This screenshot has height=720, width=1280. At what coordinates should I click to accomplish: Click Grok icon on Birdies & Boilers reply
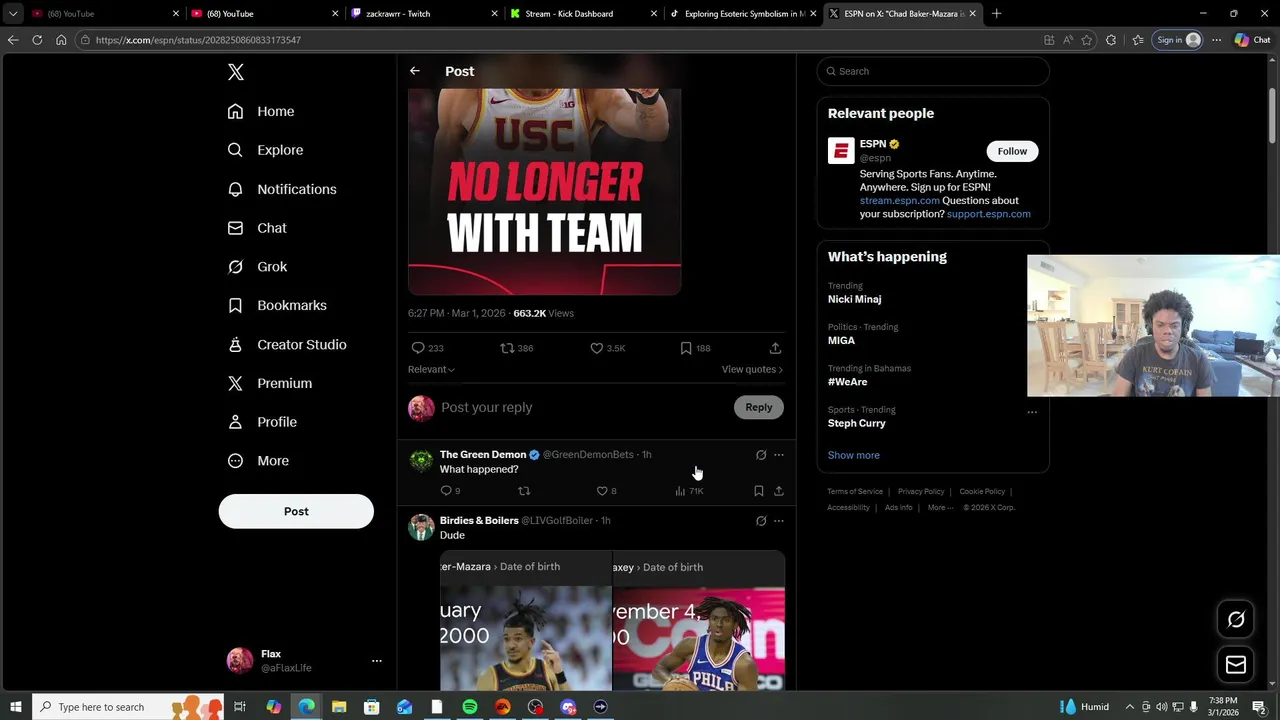tap(761, 521)
